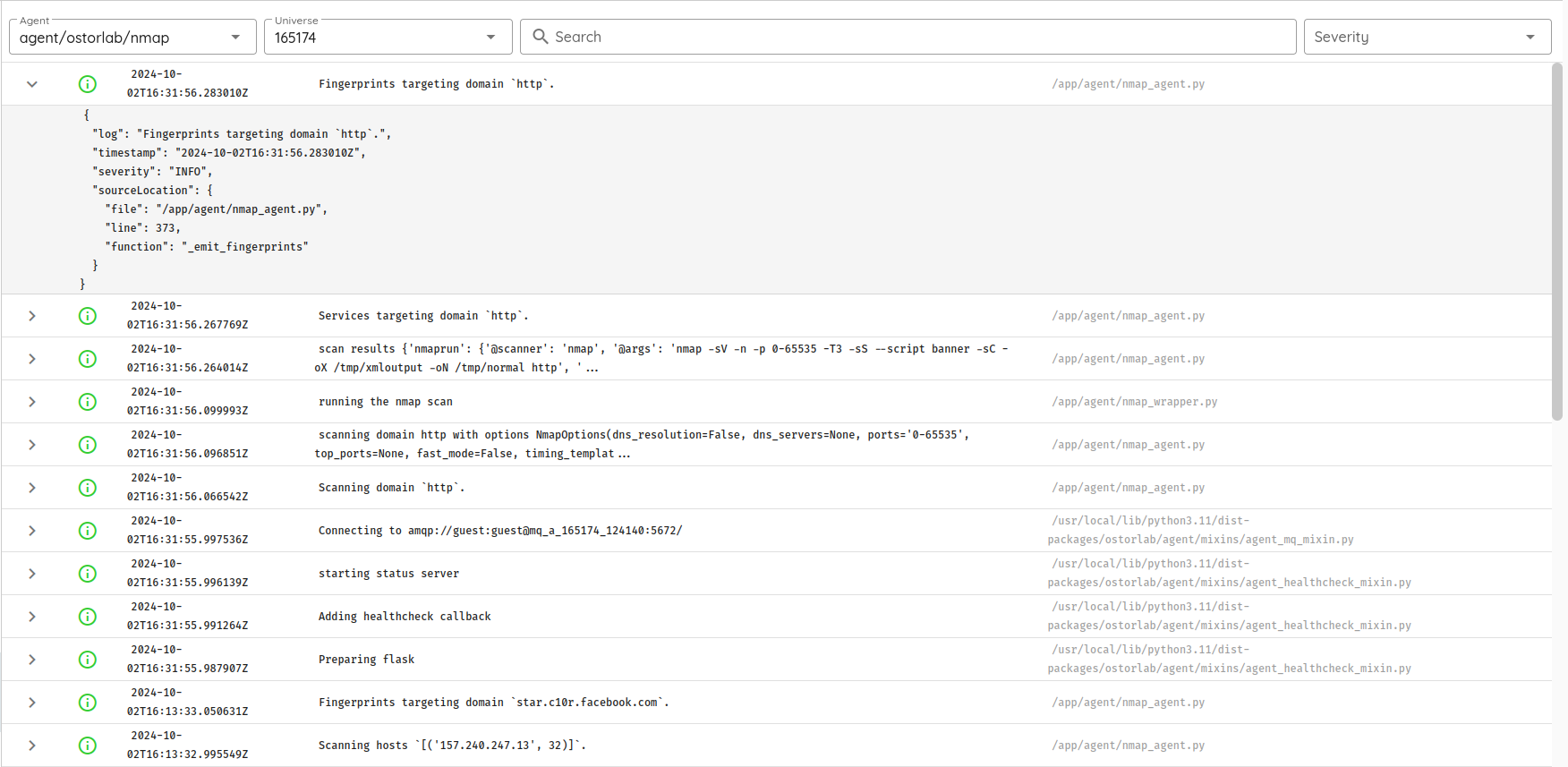This screenshot has height=767, width=1568.
Task: Expand the 'Connecting to amqp' log entry
Action: 32,531
